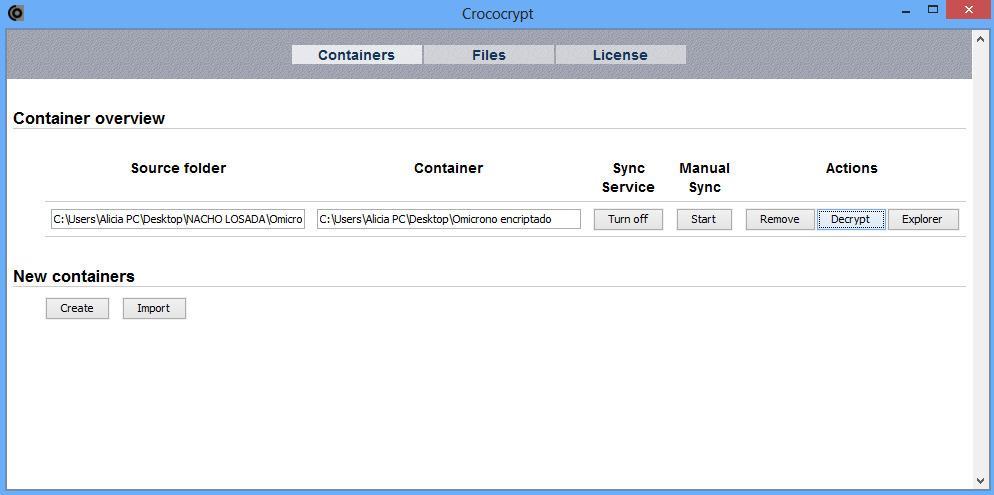The width and height of the screenshot is (994, 495).
Task: Click the Source folder path field
Action: click(x=178, y=219)
